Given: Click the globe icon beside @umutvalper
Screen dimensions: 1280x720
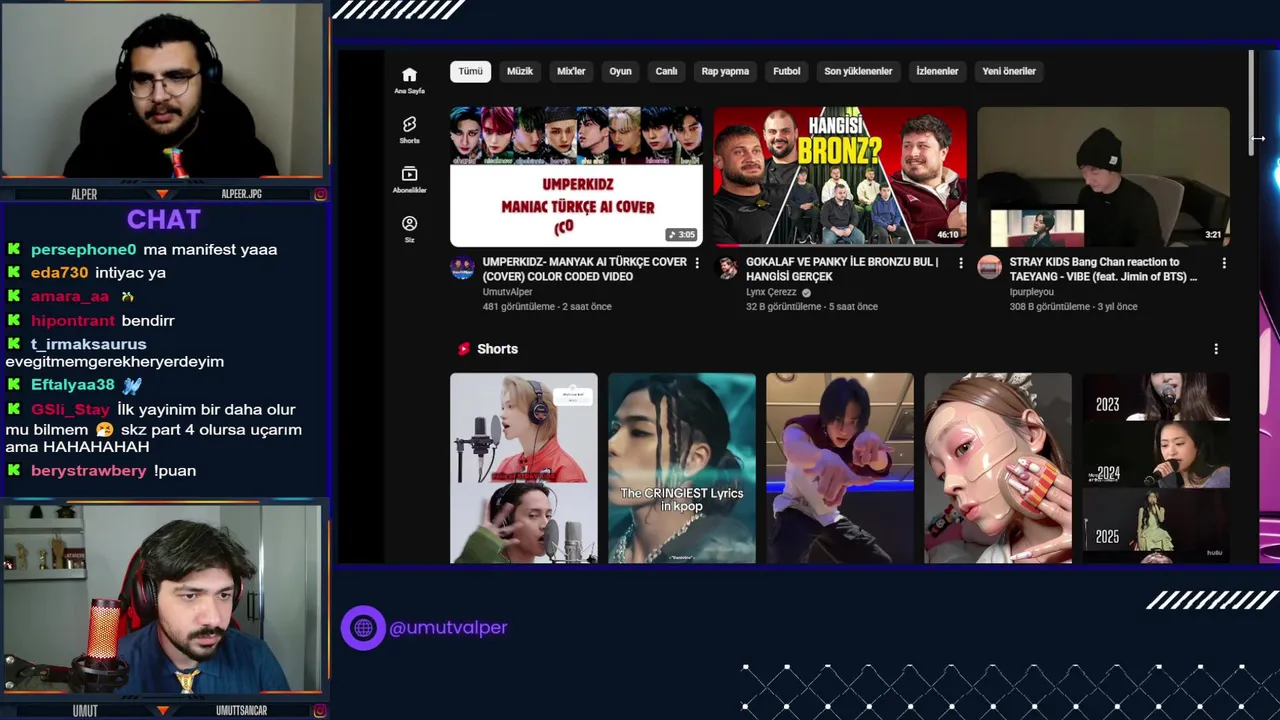Looking at the screenshot, I should (x=363, y=628).
